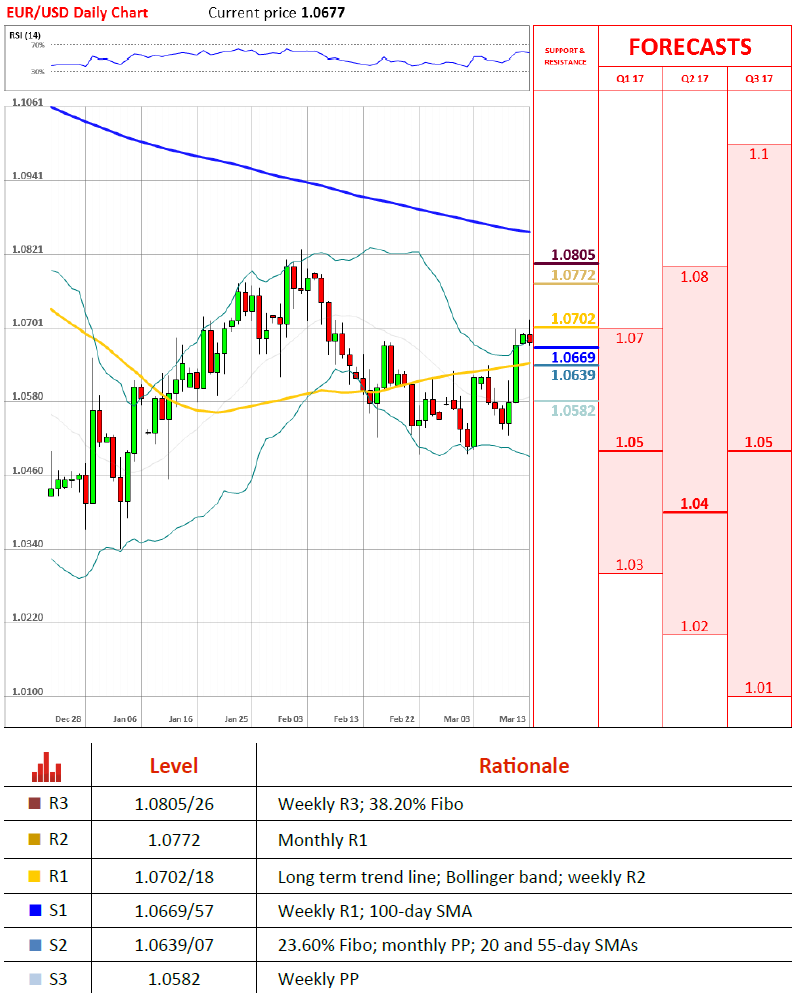
Task: Click the Feb 03 date axis label
Action: (x=291, y=719)
